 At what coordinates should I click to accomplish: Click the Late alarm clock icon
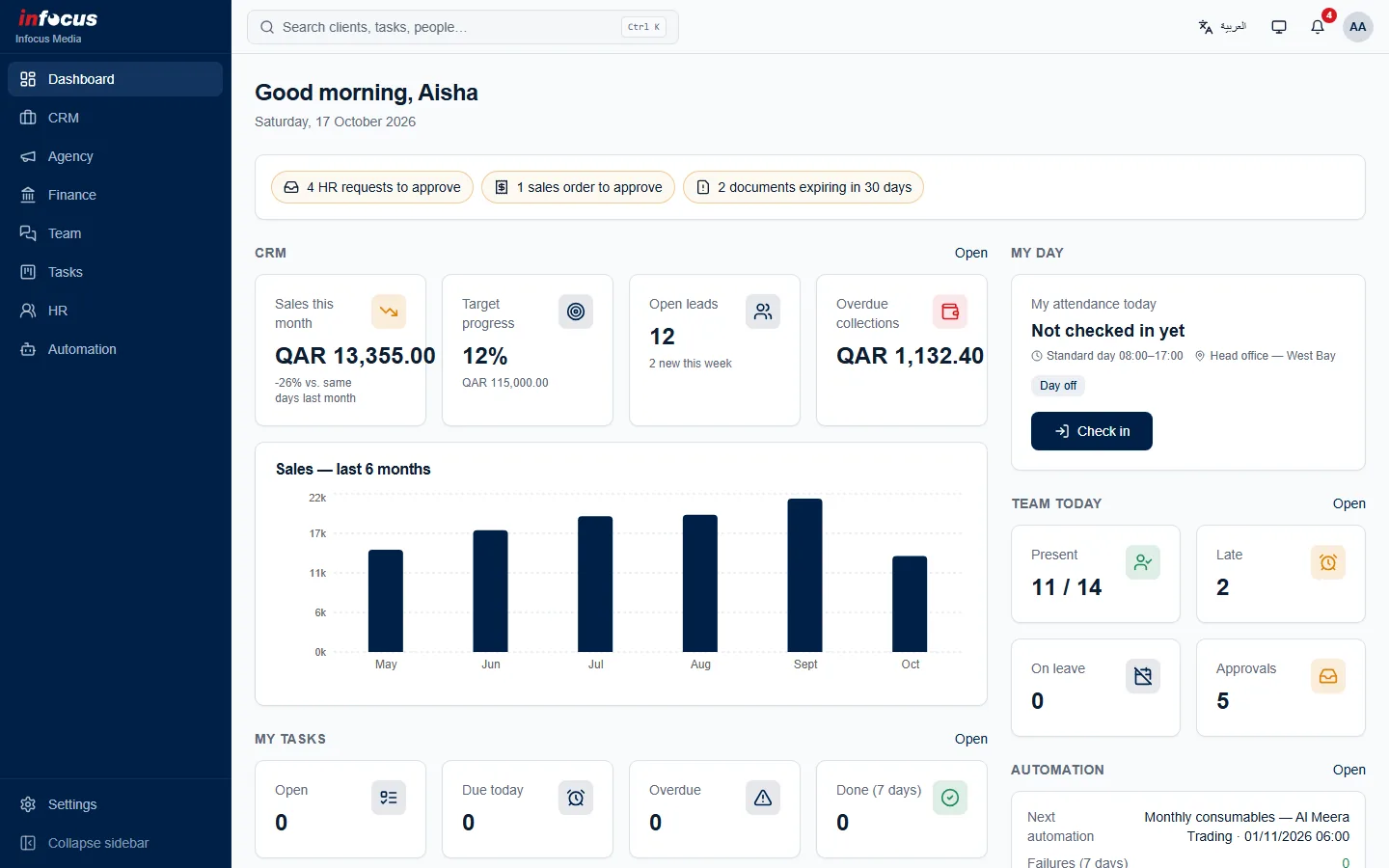coord(1328,562)
